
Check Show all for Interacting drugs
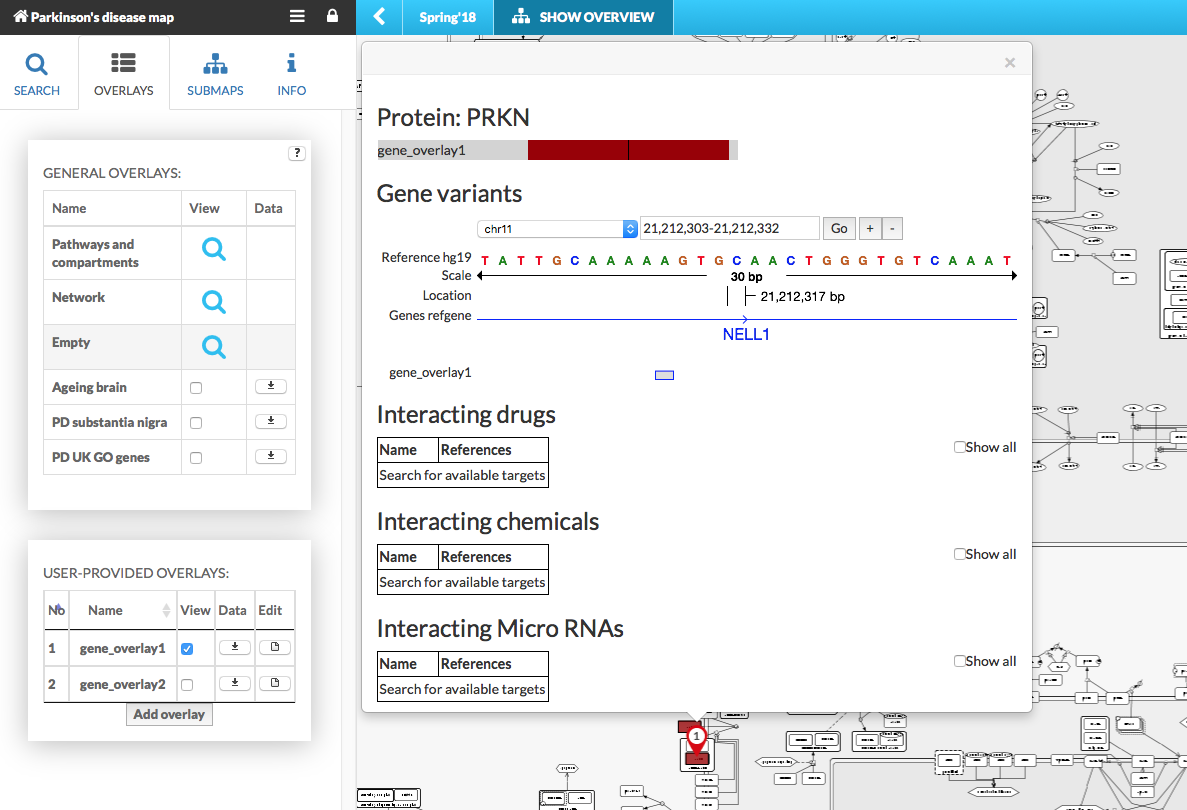coord(960,447)
